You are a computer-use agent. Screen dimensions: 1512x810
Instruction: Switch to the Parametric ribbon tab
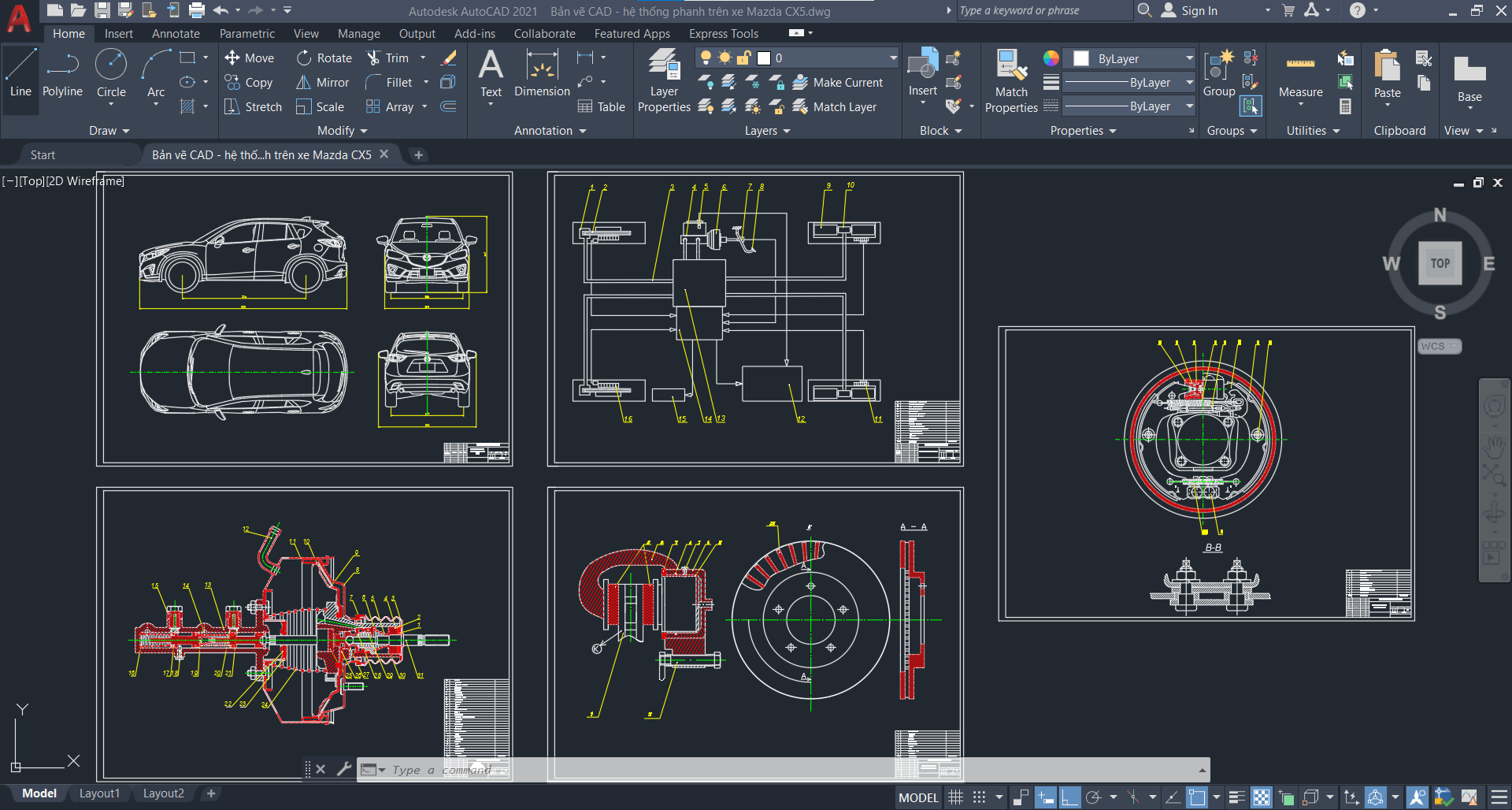tap(247, 34)
